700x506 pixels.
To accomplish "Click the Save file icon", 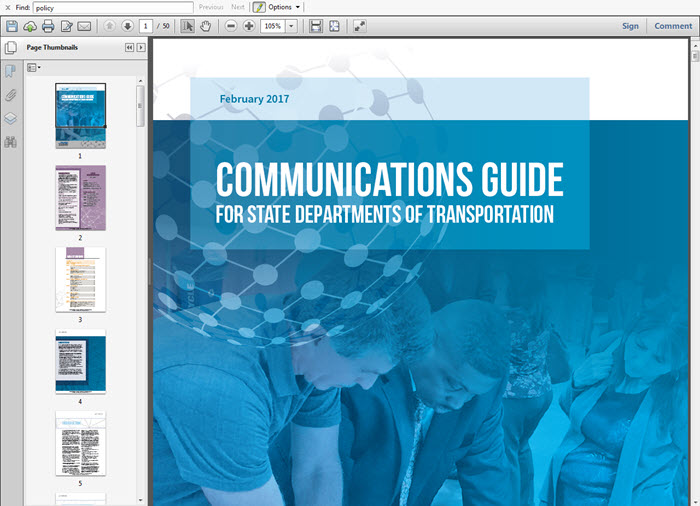I will pos(12,26).
